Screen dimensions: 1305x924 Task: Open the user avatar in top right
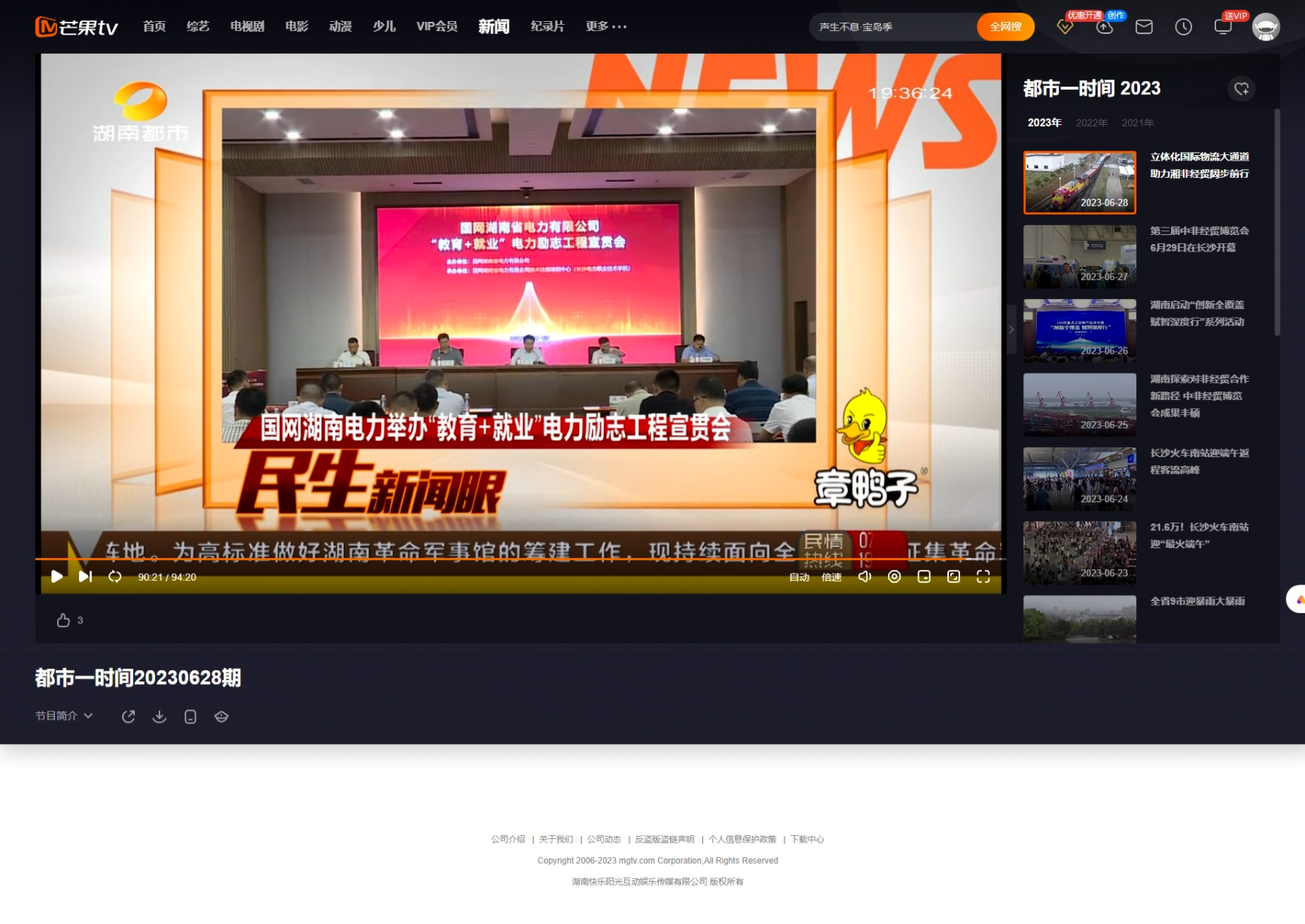click(x=1265, y=27)
